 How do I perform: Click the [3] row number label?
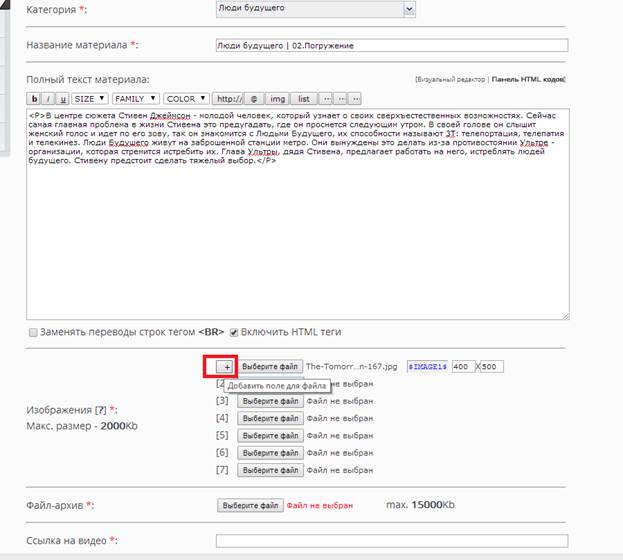222,401
